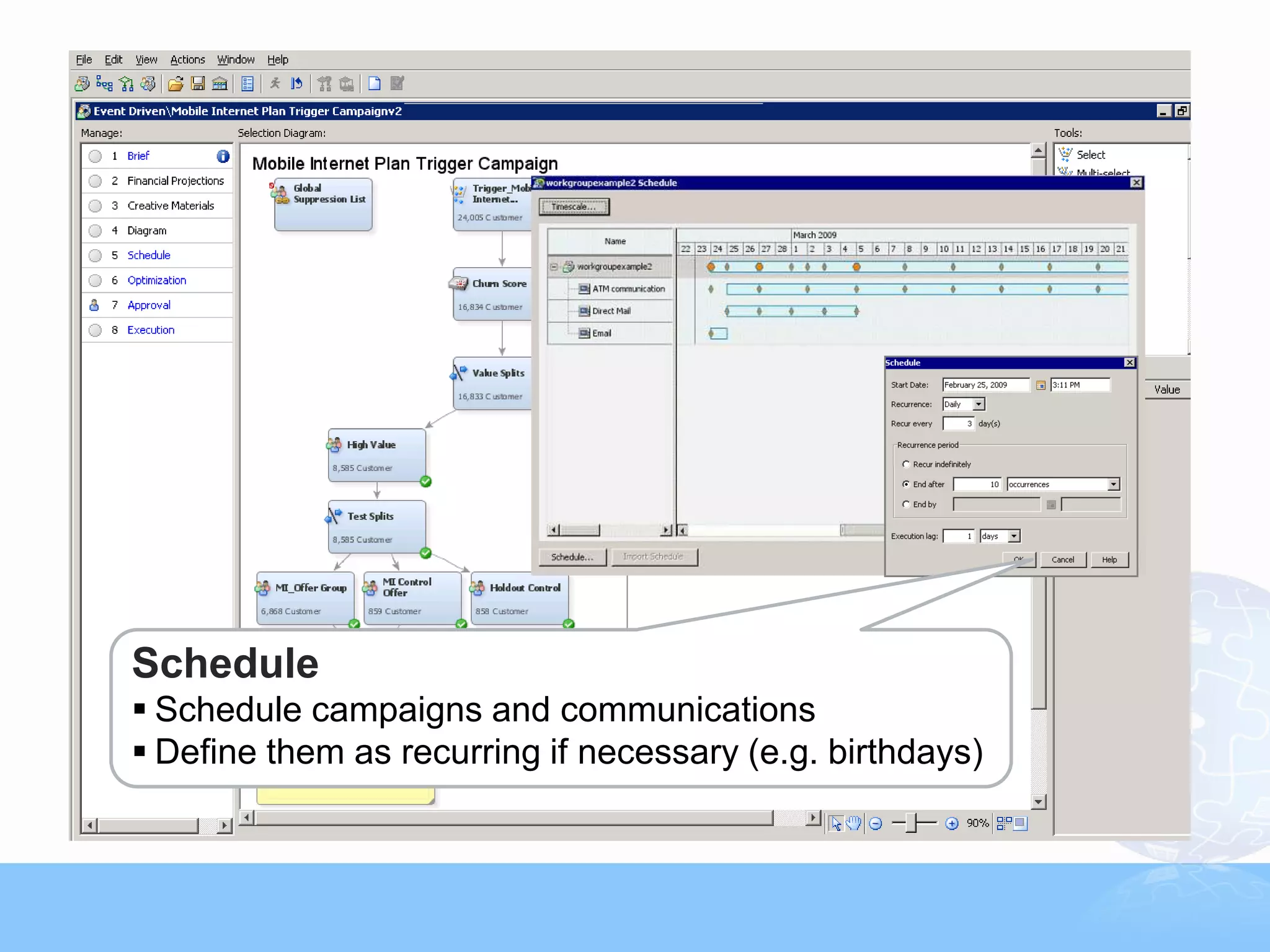Select the End by radio button
This screenshot has width=1270, height=952.
pyautogui.click(x=906, y=505)
